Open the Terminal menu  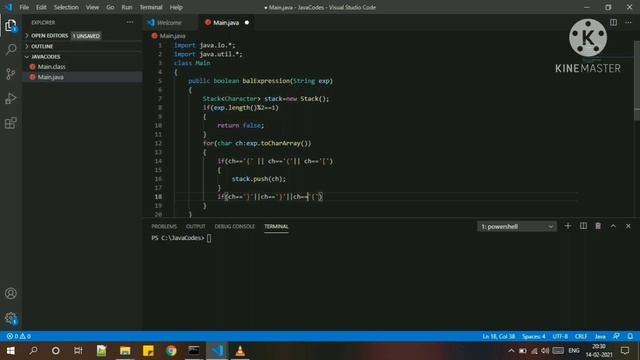(151, 7)
